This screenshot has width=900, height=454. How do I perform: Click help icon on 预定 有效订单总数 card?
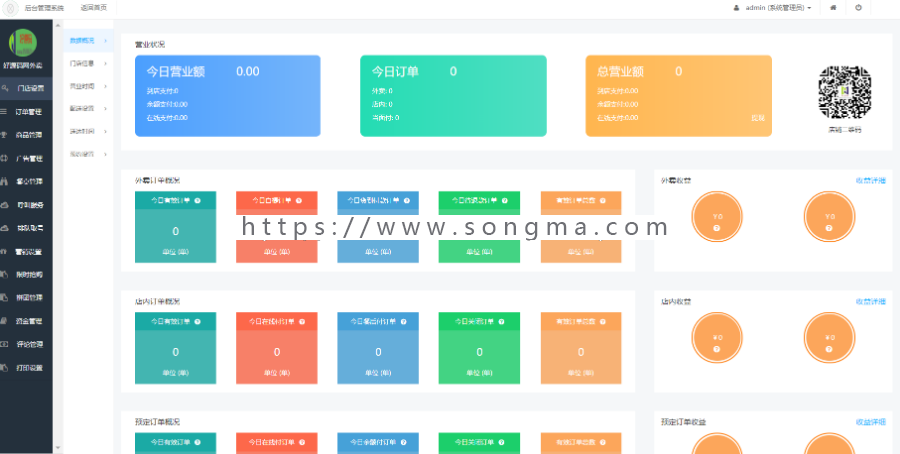point(602,443)
